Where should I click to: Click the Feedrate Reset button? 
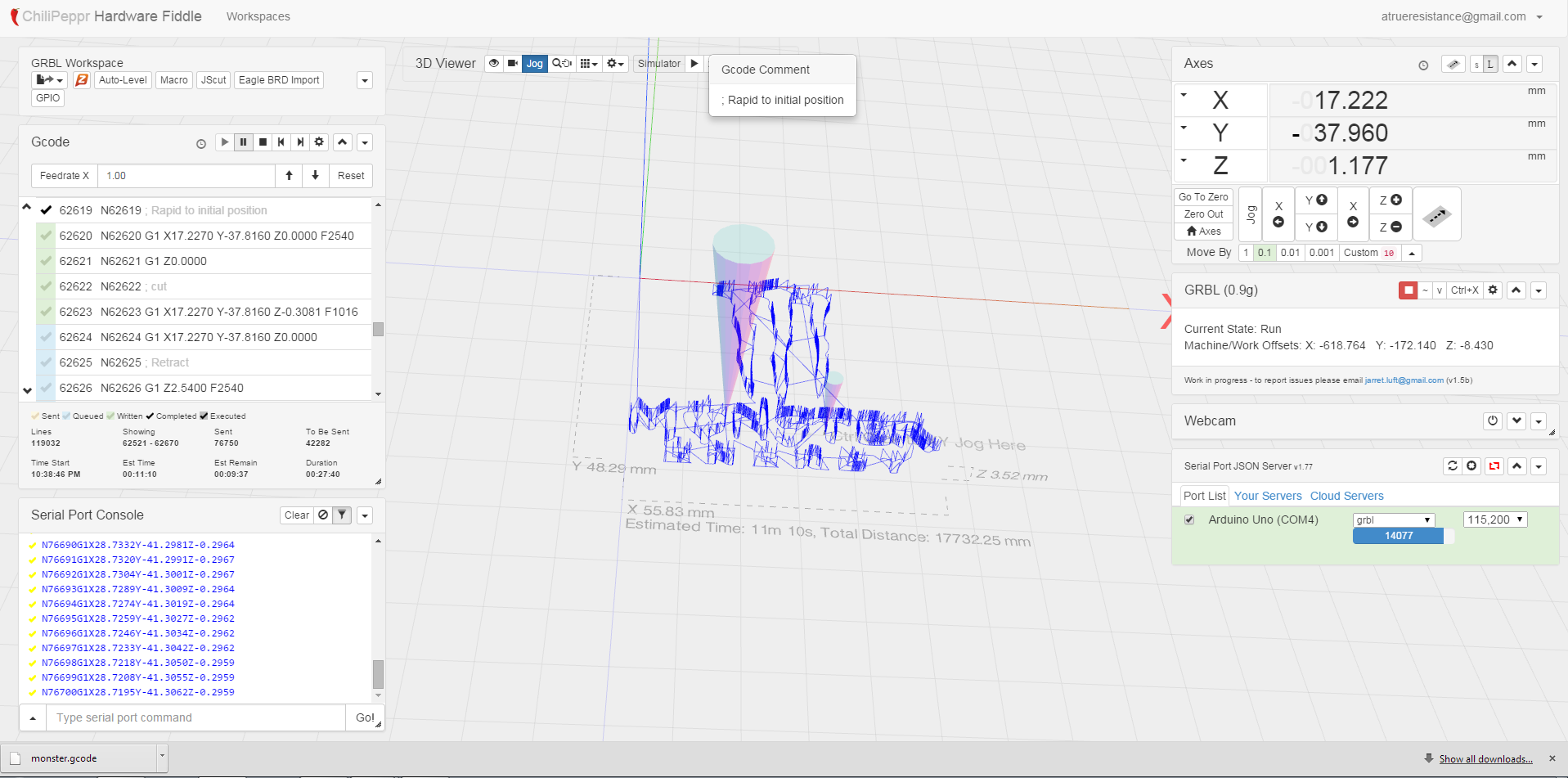pos(351,176)
